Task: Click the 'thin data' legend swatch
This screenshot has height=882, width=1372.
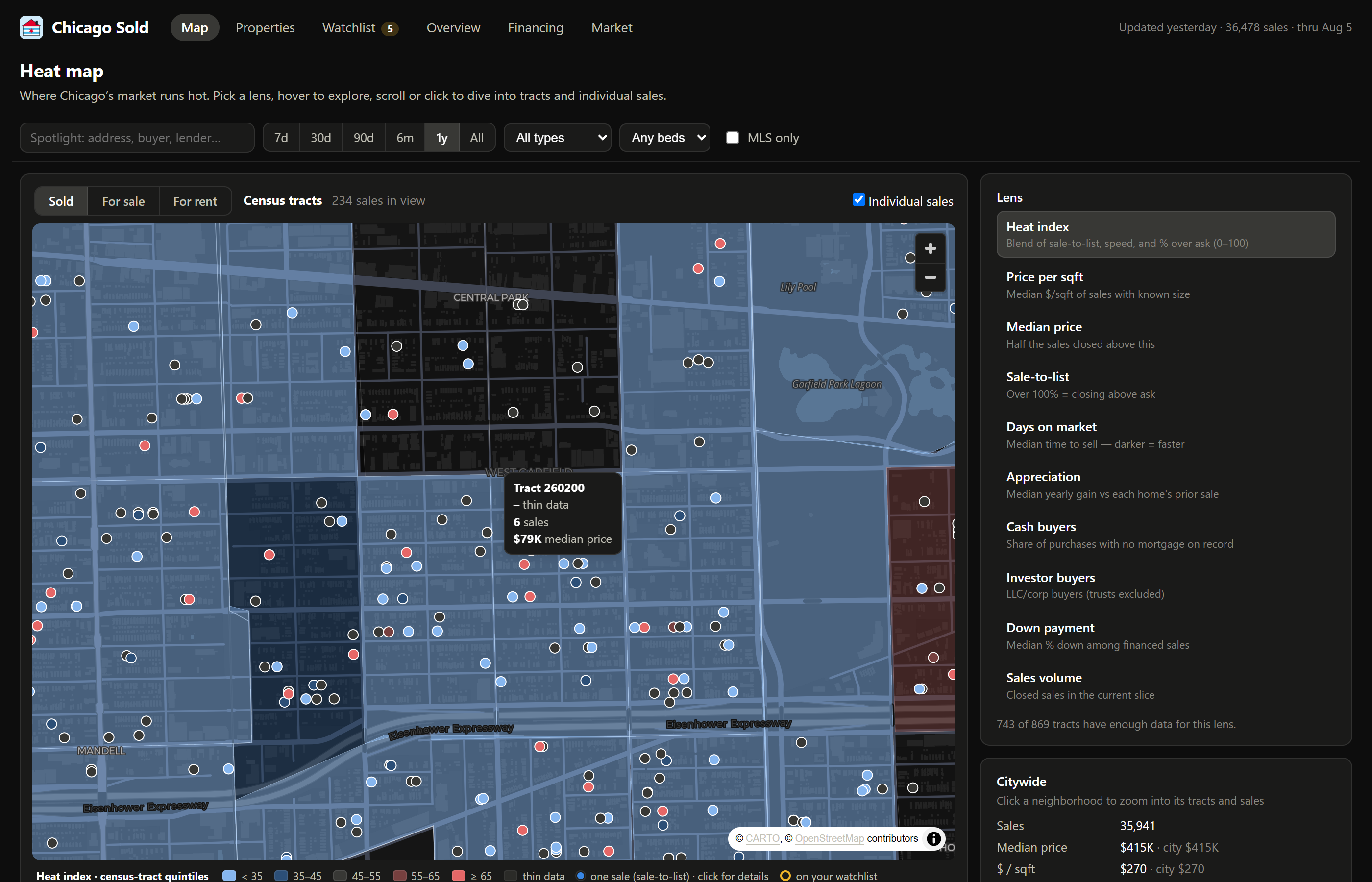Action: [510, 876]
